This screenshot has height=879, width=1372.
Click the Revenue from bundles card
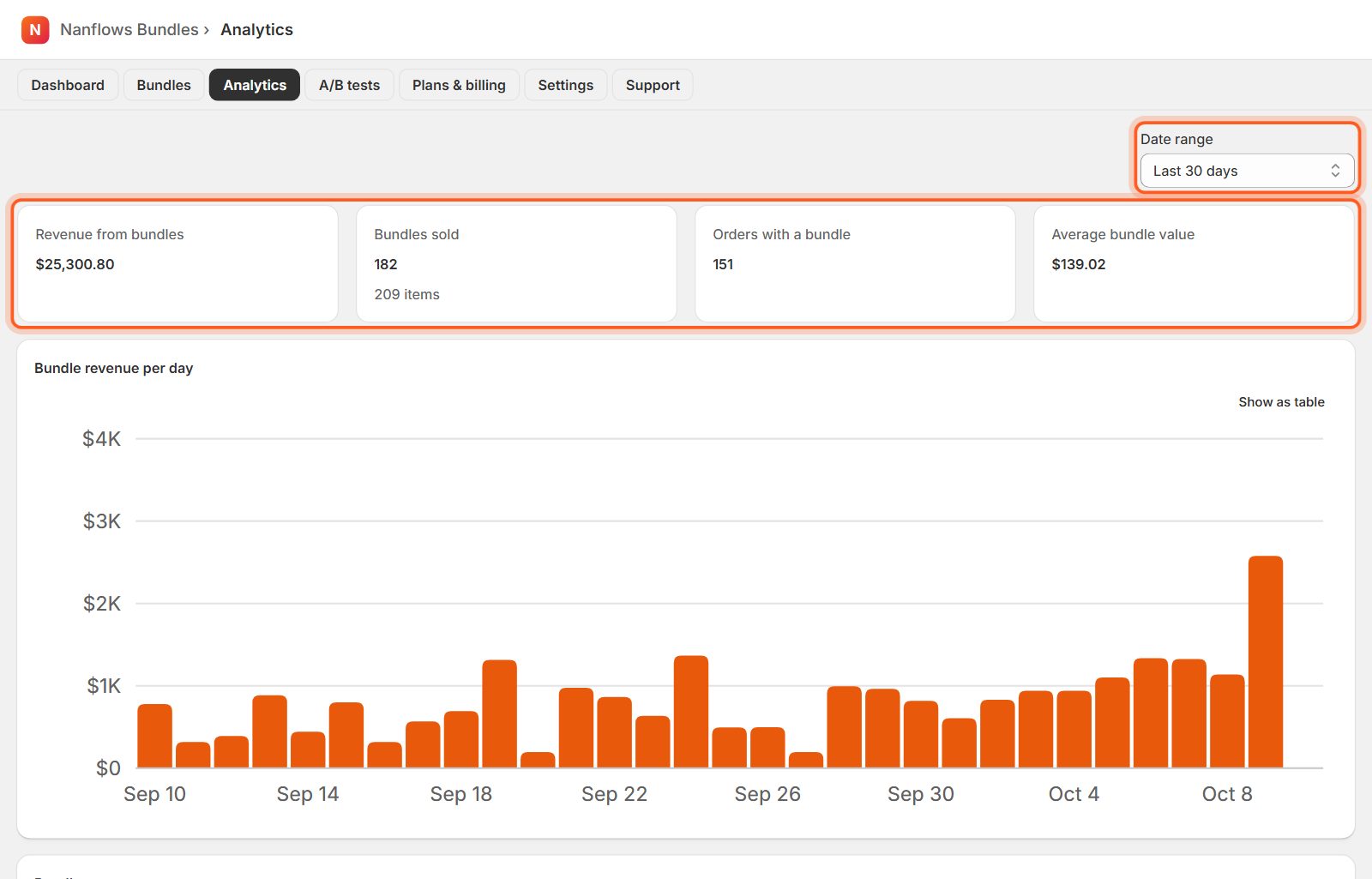tap(178, 264)
